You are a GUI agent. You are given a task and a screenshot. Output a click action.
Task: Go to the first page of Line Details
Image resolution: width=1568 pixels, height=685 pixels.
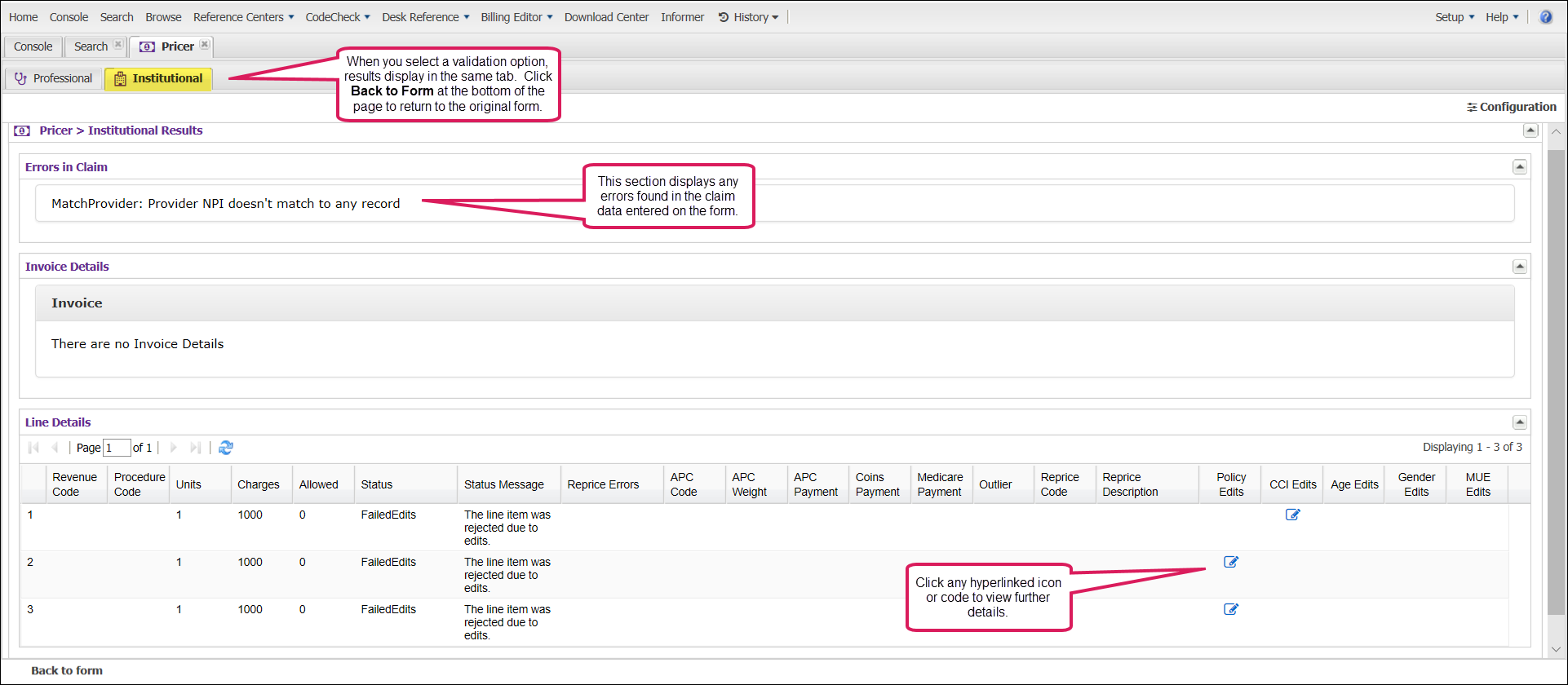tap(33, 448)
